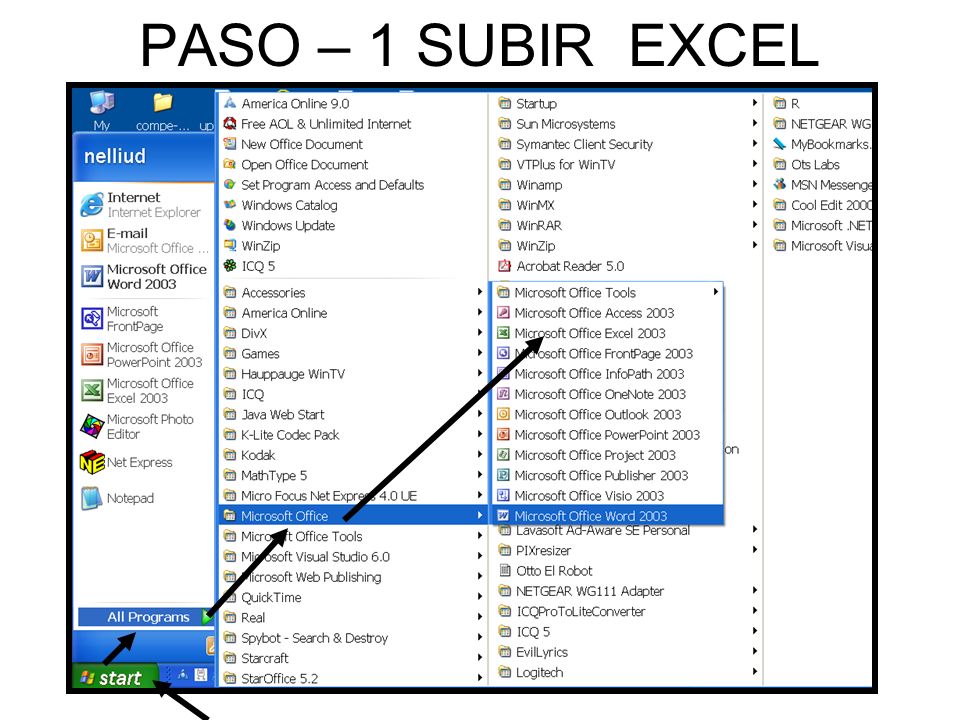Click the E-mail Microsoft Office icon
Viewport: 960px width, 720px height.
92,241
